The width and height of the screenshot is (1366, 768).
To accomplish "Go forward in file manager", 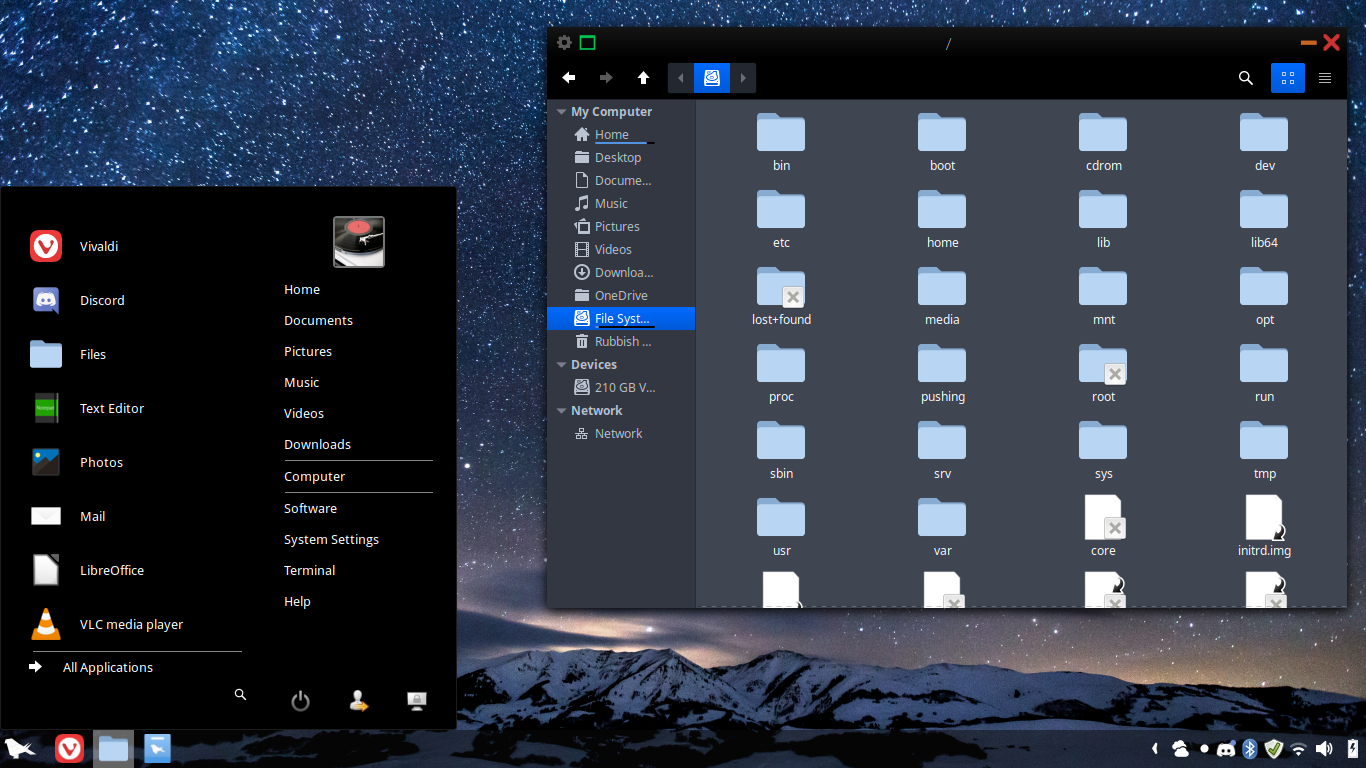I will pos(606,78).
